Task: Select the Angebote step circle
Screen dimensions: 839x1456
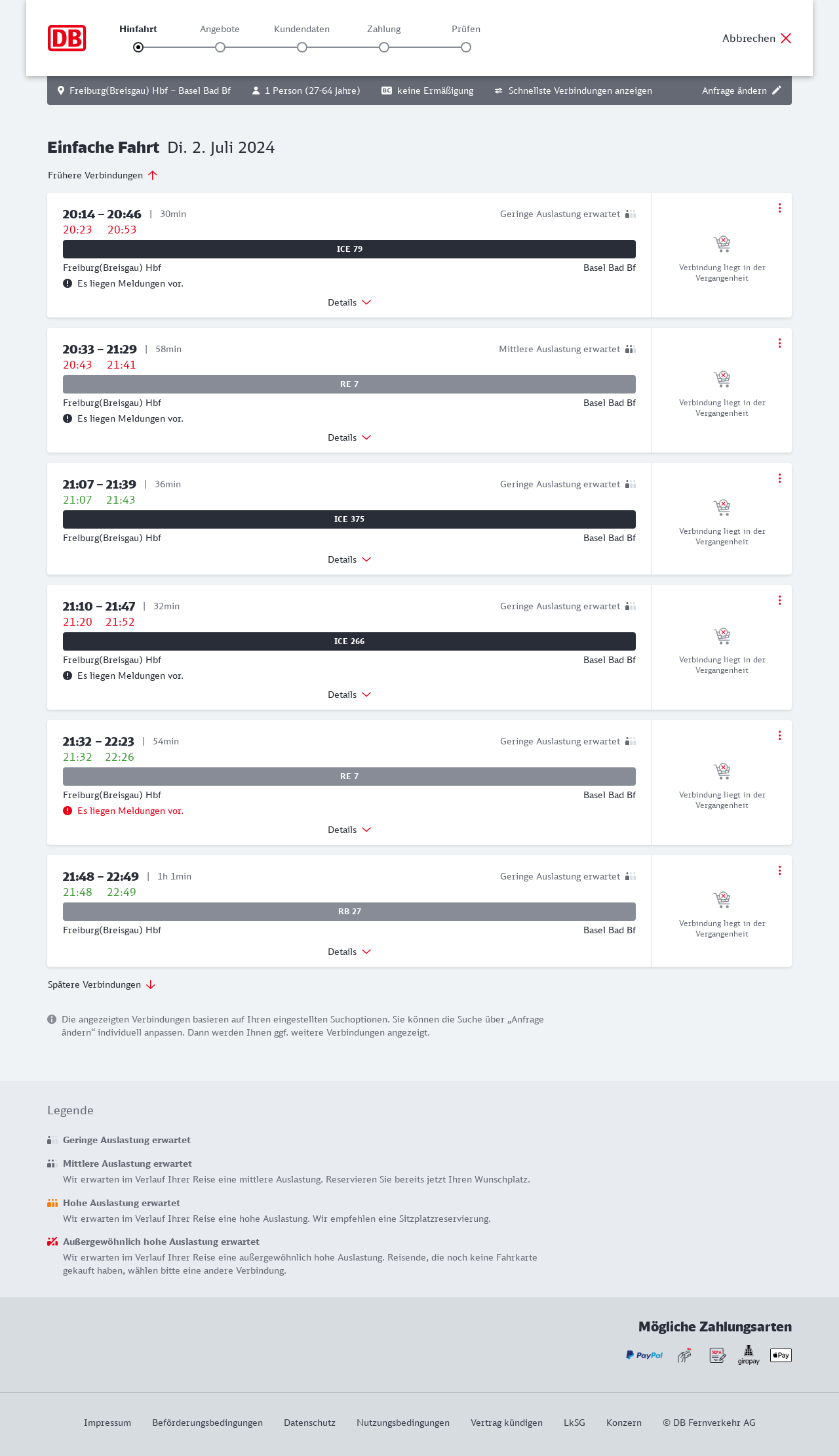Action: coord(220,47)
